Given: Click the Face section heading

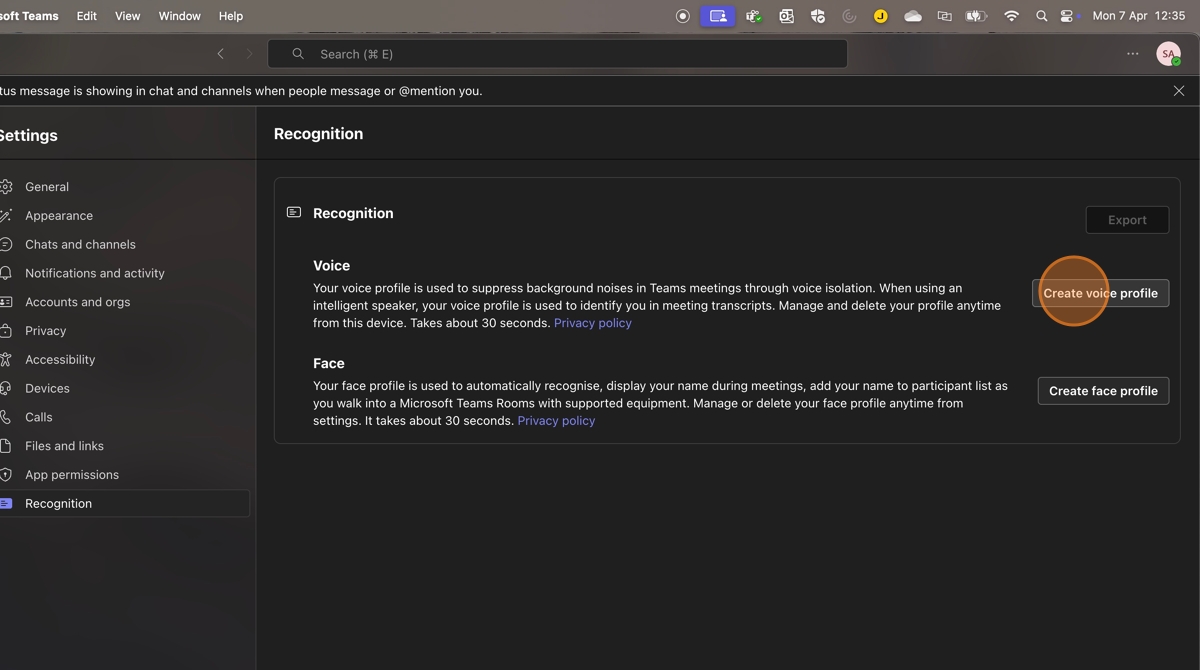Looking at the screenshot, I should tap(328, 364).
